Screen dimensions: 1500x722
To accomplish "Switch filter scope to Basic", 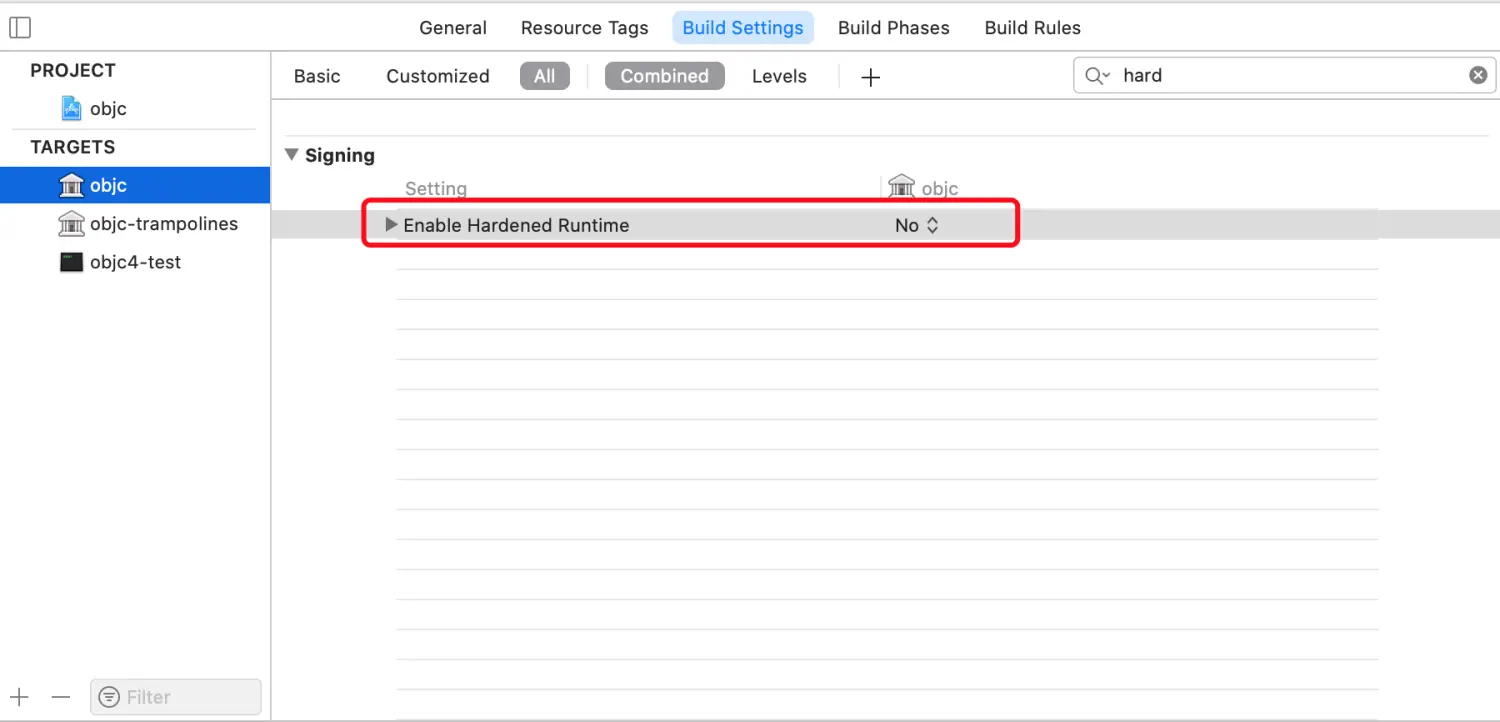I will coord(317,76).
